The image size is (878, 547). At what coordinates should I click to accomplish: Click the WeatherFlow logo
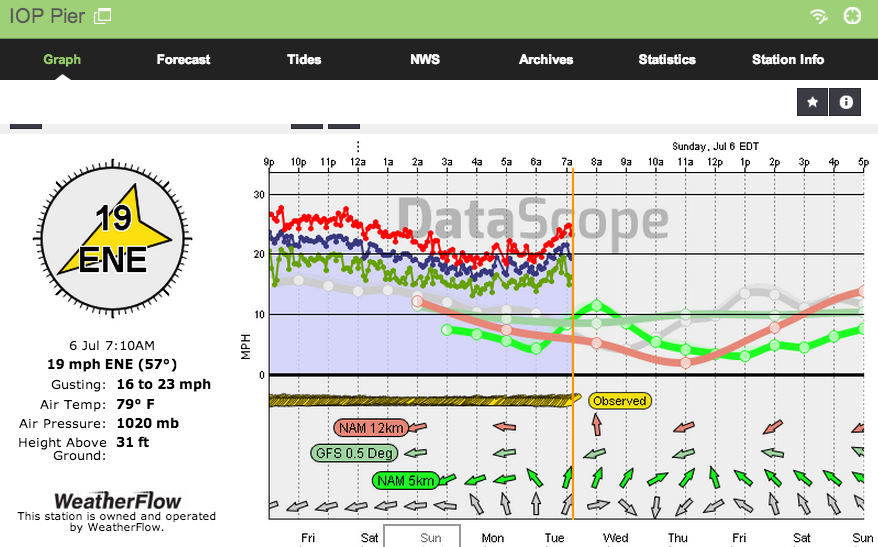coord(118,501)
